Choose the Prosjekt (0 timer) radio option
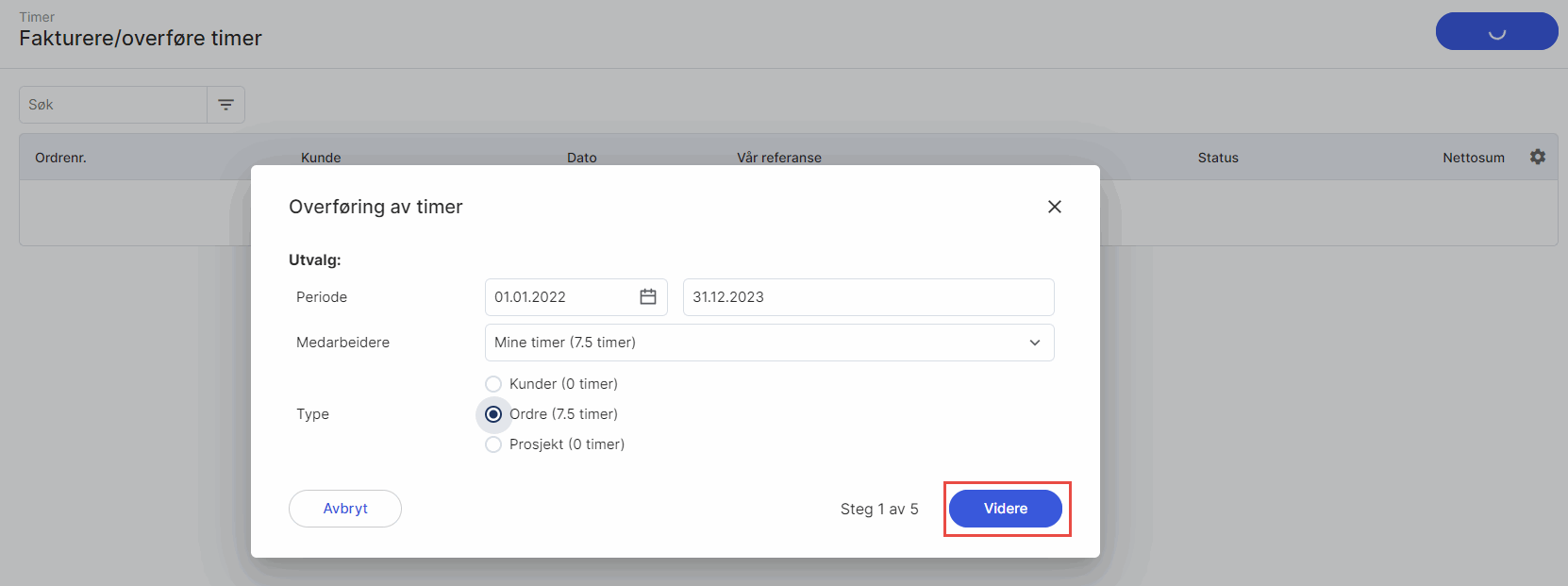 493,444
